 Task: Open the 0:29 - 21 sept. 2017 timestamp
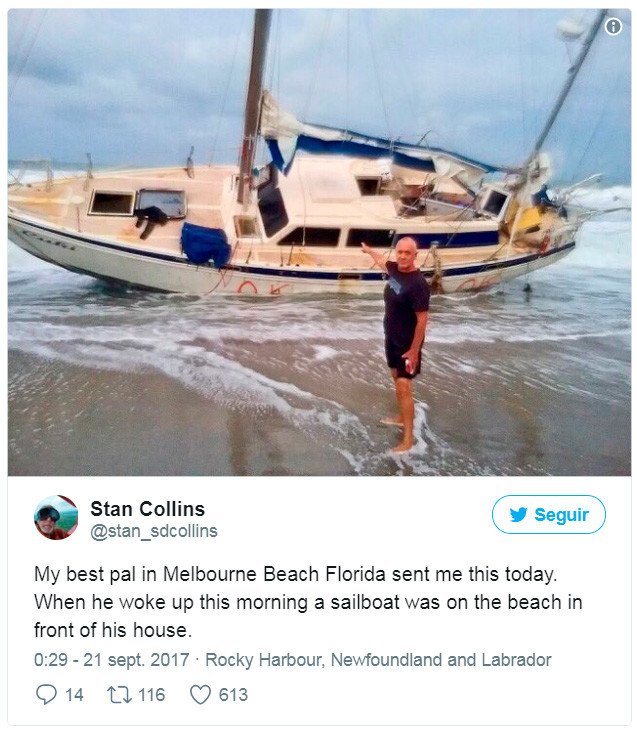(112, 660)
